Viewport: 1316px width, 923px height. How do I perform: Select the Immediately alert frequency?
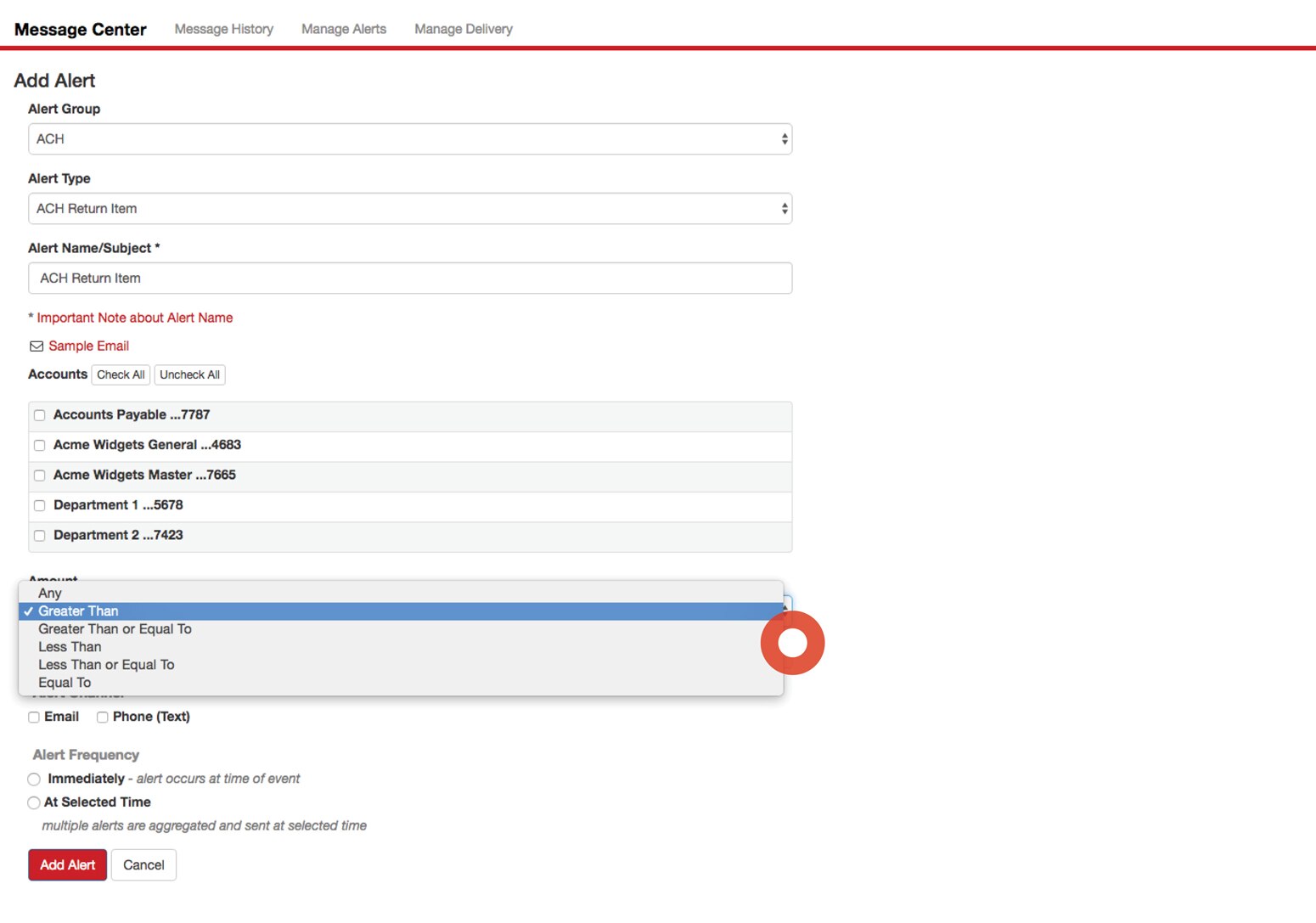coord(34,779)
